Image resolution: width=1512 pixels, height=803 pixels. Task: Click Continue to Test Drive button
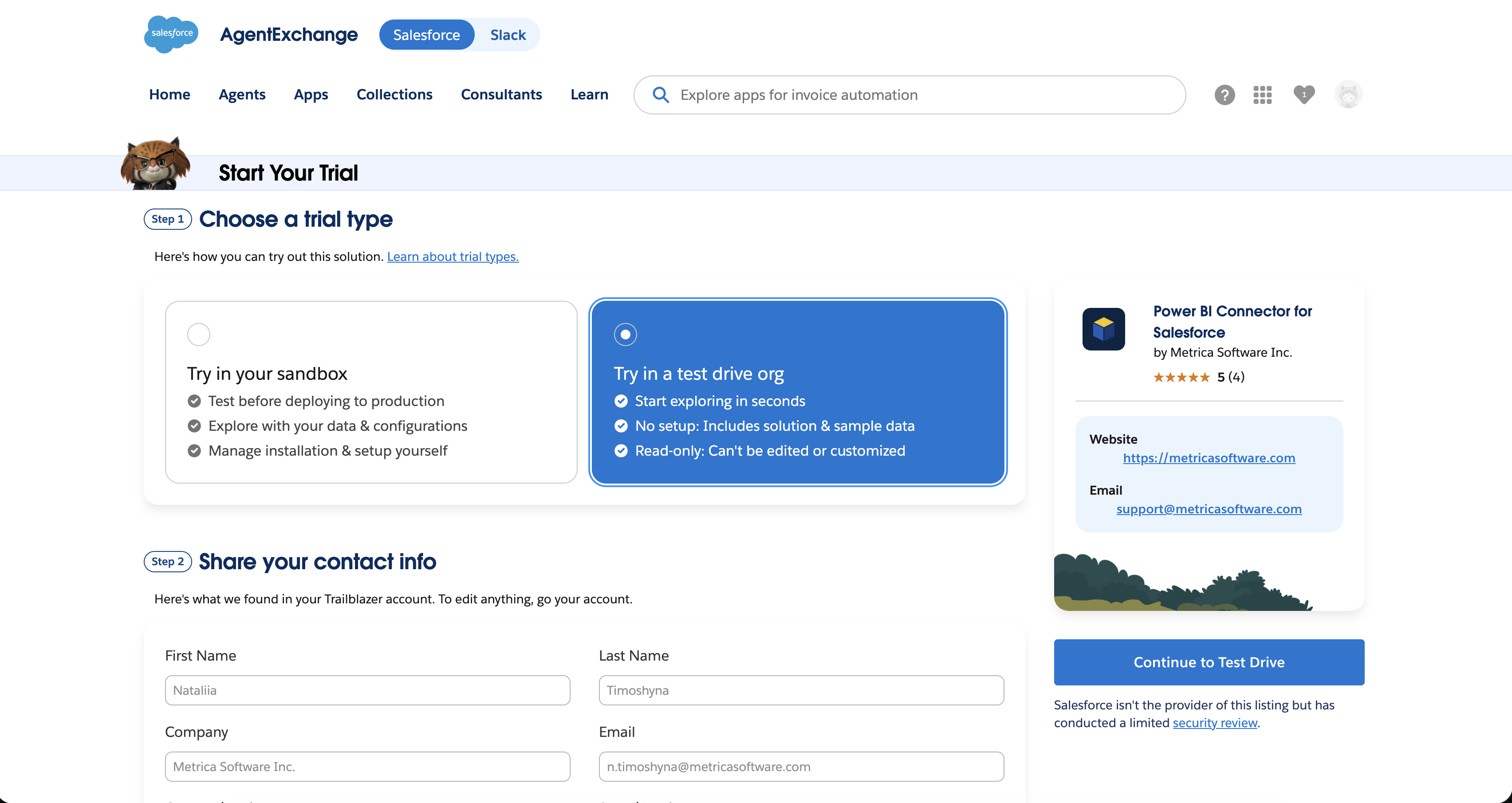coord(1209,662)
